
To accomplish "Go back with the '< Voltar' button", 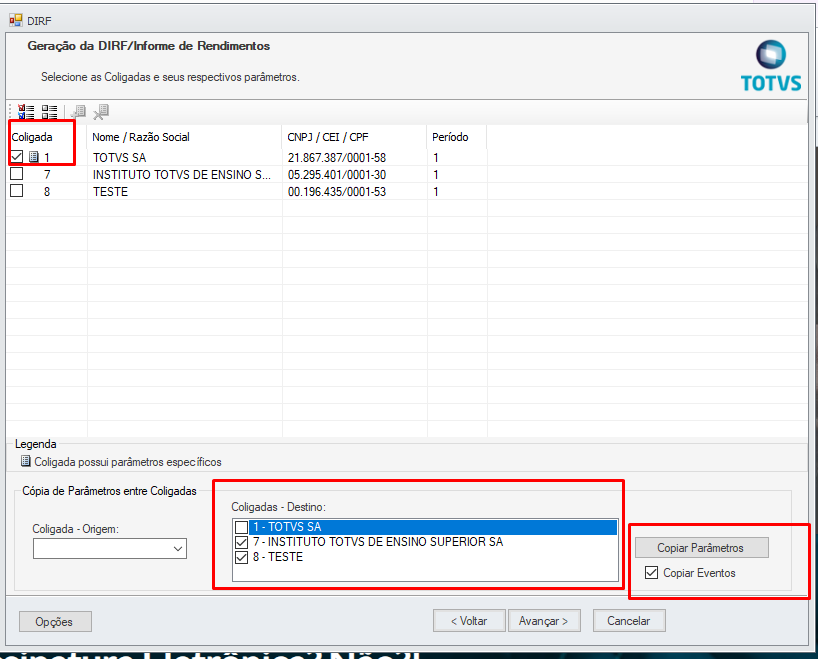I will click(469, 621).
